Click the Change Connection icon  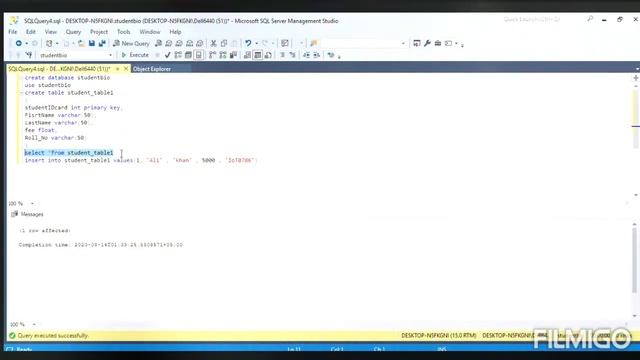[x=29, y=55]
